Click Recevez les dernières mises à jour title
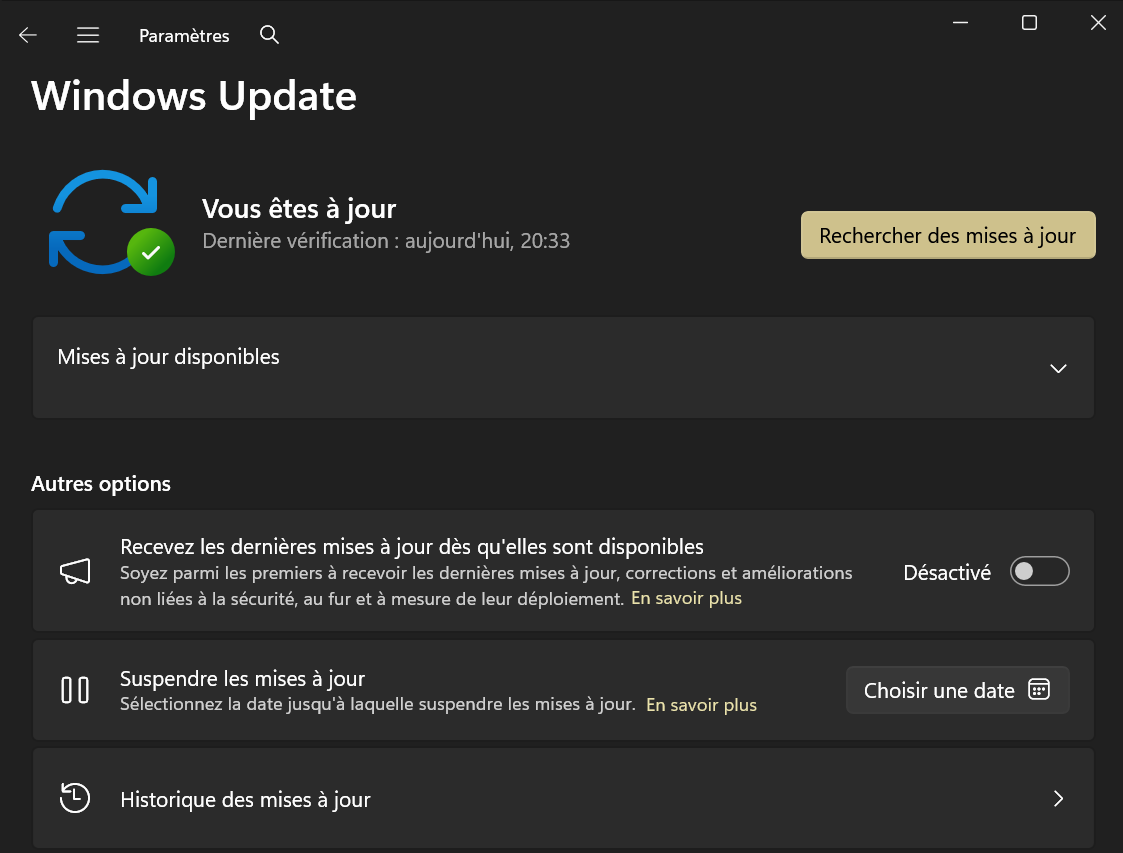1123x853 pixels. pyautogui.click(x=412, y=546)
